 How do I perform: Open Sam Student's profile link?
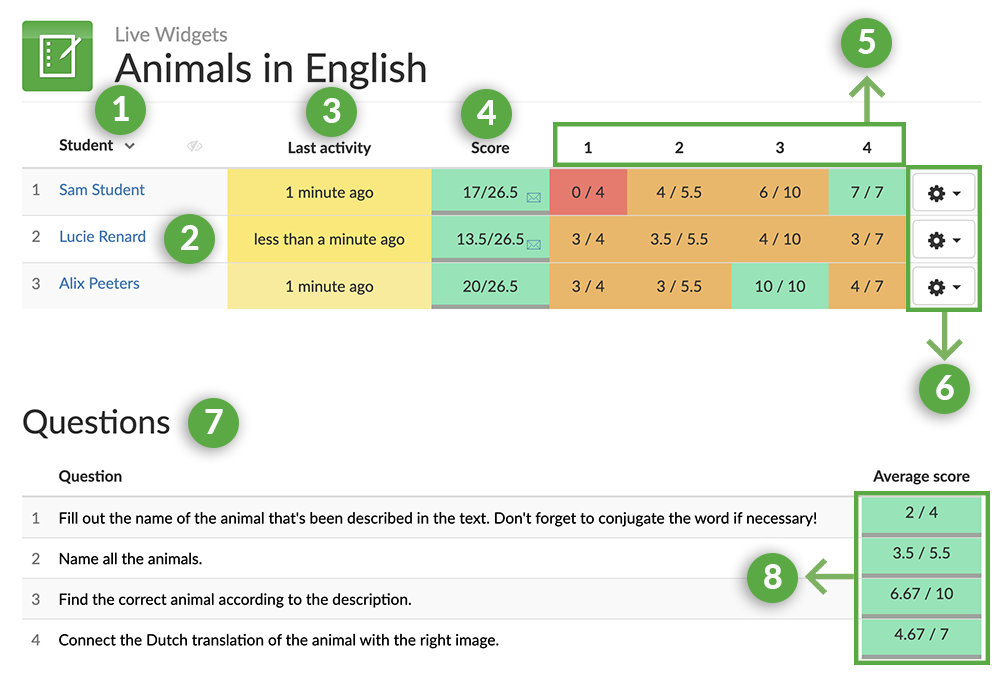pos(101,189)
